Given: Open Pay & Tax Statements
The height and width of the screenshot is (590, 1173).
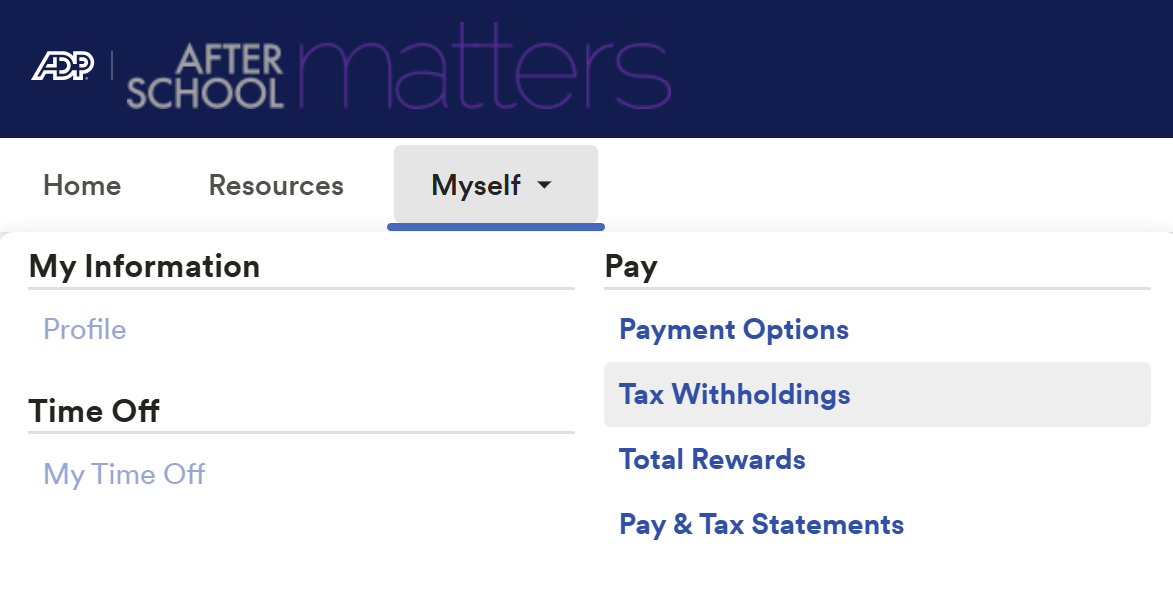Looking at the screenshot, I should click(x=761, y=525).
